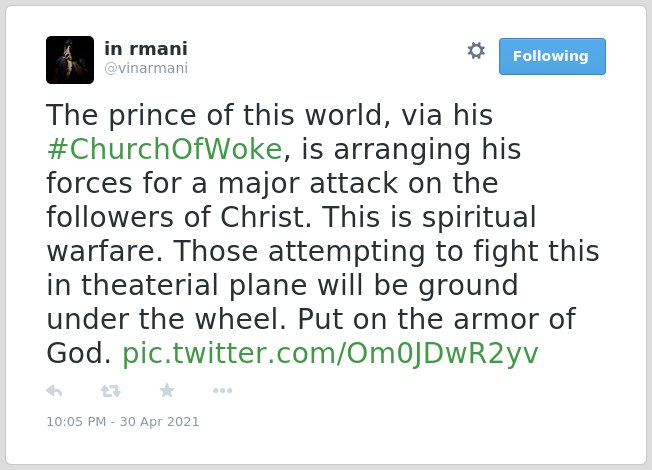Expand the ellipsis menu under the tweet
This screenshot has width=652, height=470.
[x=222, y=391]
